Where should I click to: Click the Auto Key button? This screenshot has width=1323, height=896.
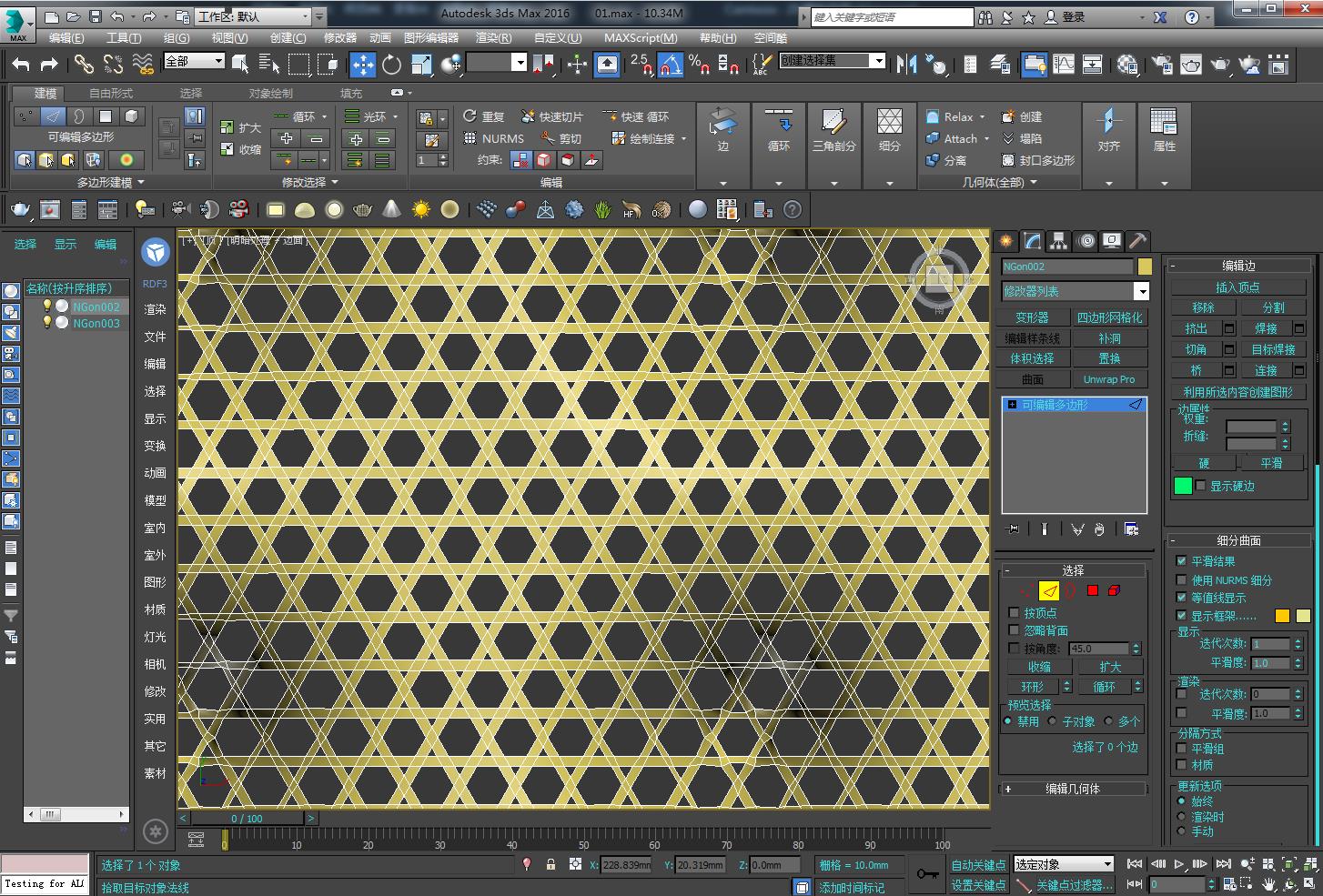[978, 865]
